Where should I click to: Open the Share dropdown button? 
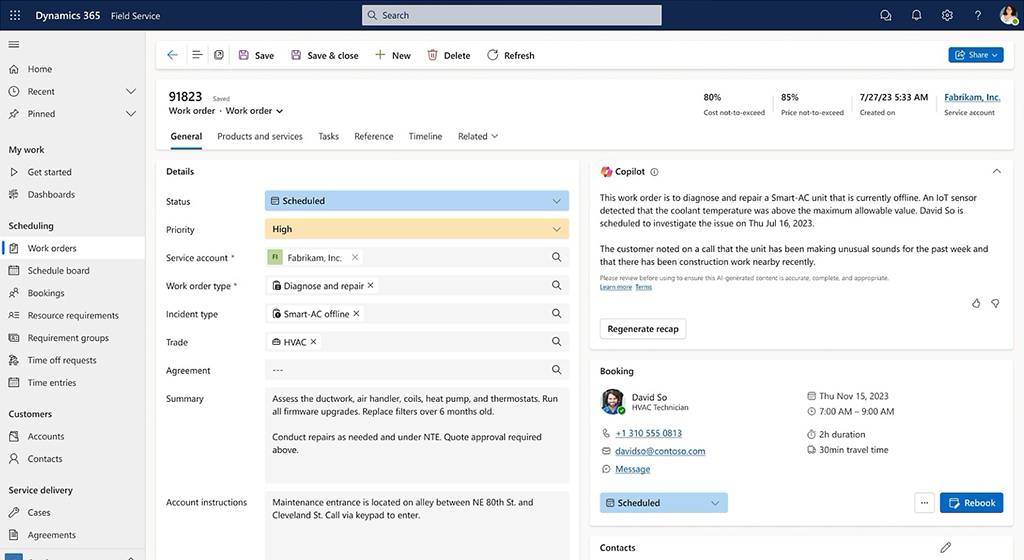click(976, 55)
